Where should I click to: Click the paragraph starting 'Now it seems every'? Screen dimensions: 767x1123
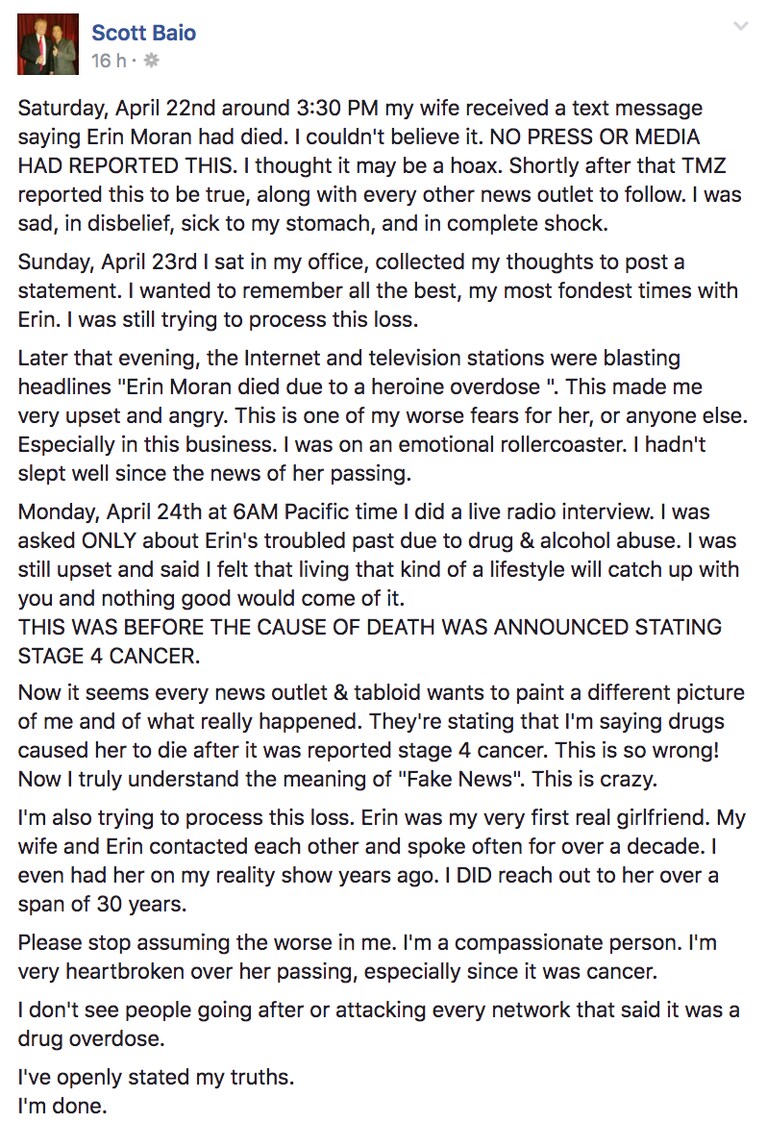click(x=381, y=736)
